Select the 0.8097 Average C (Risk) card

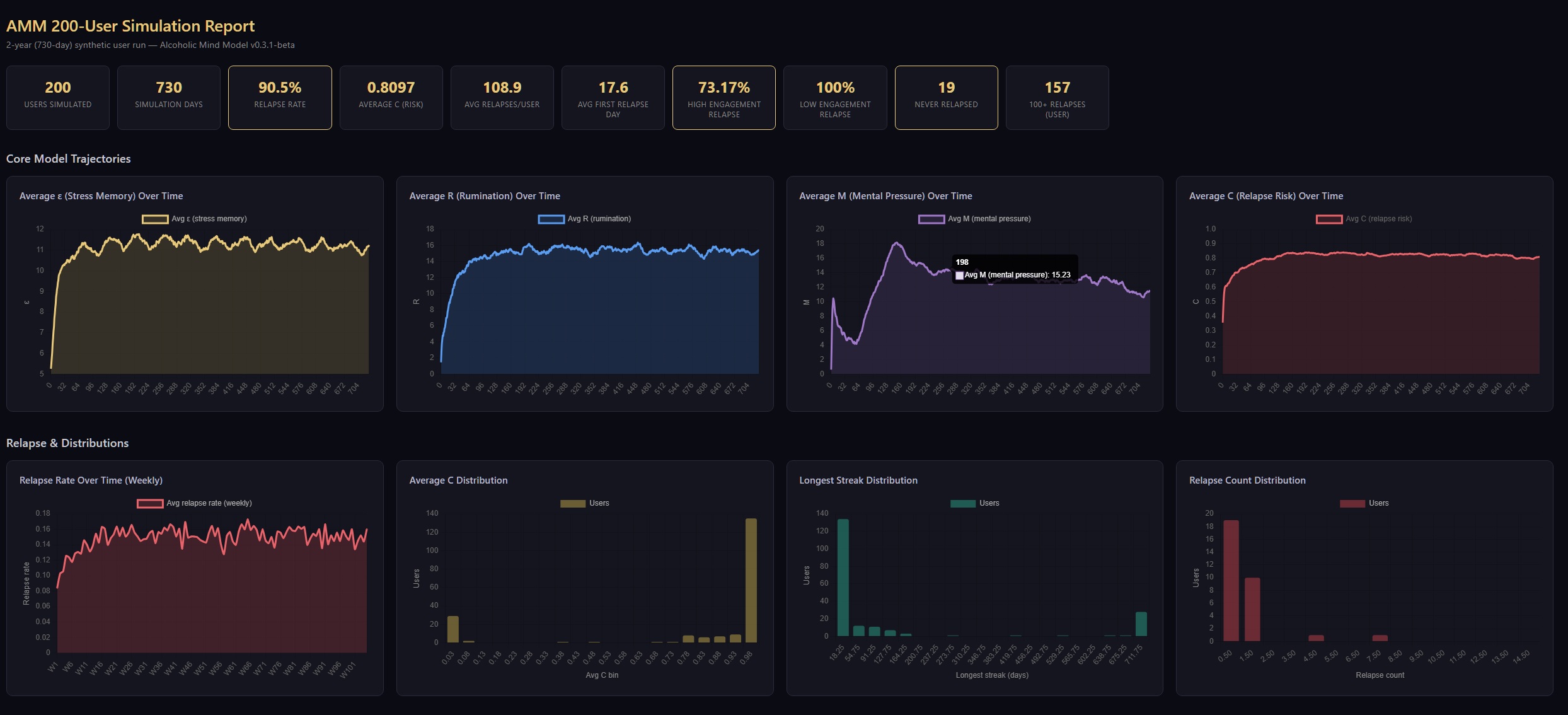pos(391,98)
